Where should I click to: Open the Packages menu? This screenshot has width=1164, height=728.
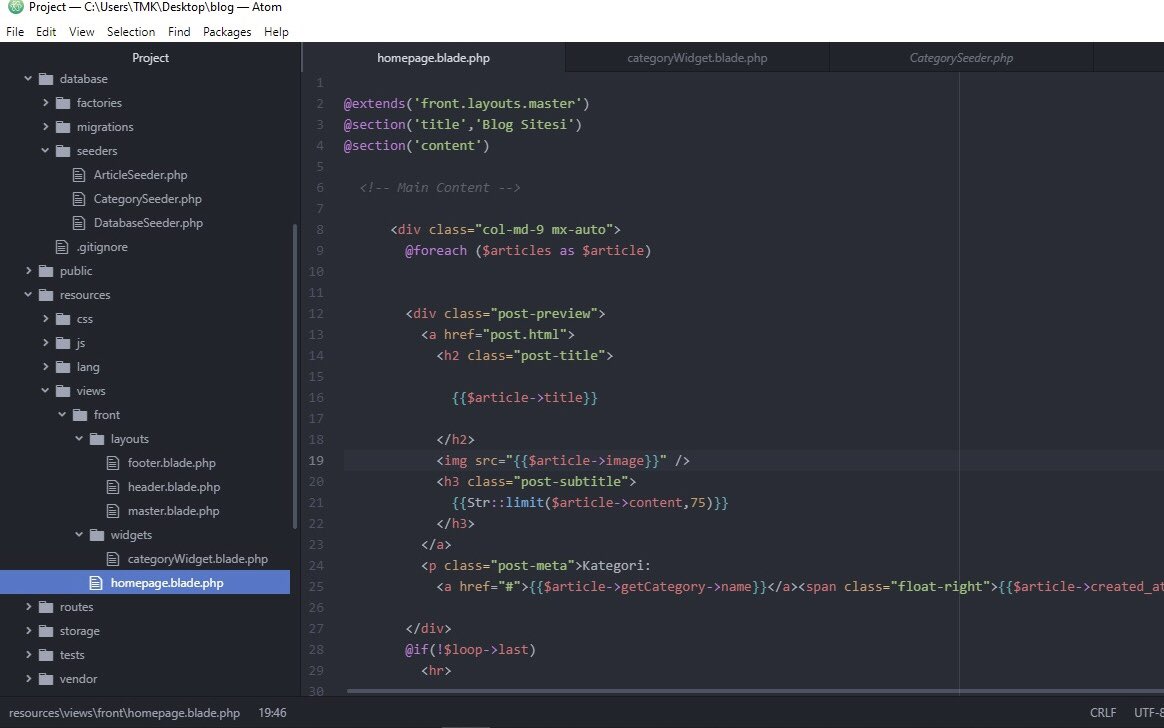[x=227, y=32]
